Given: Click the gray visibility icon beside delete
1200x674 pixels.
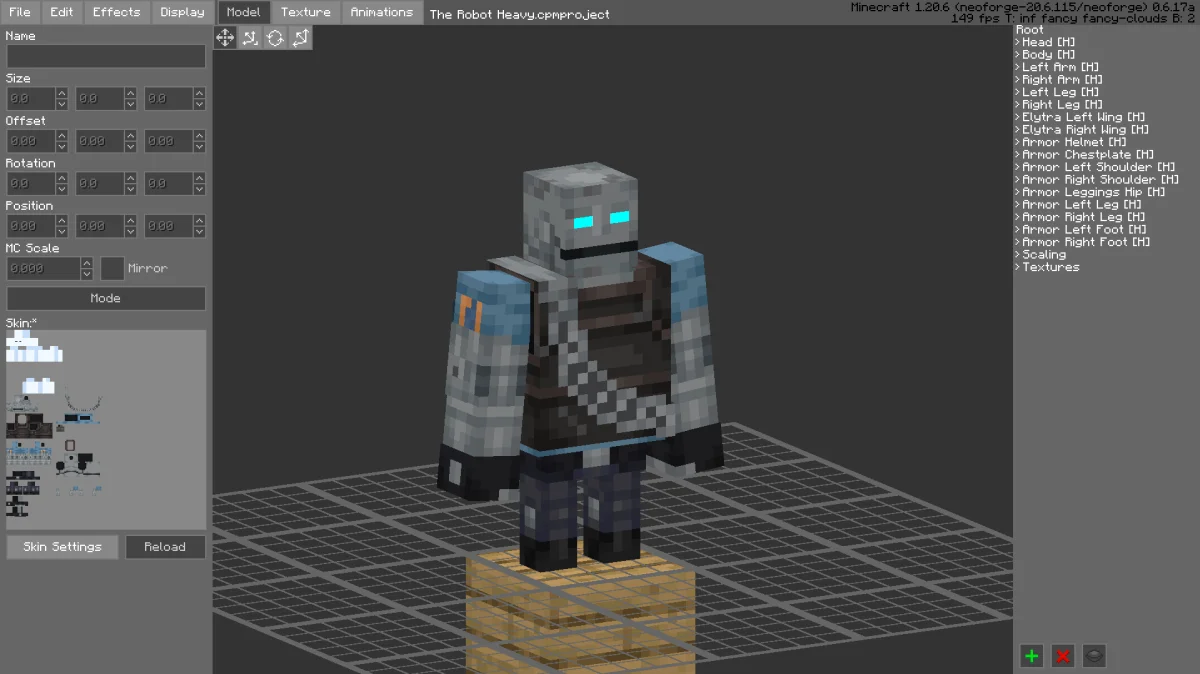Looking at the screenshot, I should click(1095, 656).
